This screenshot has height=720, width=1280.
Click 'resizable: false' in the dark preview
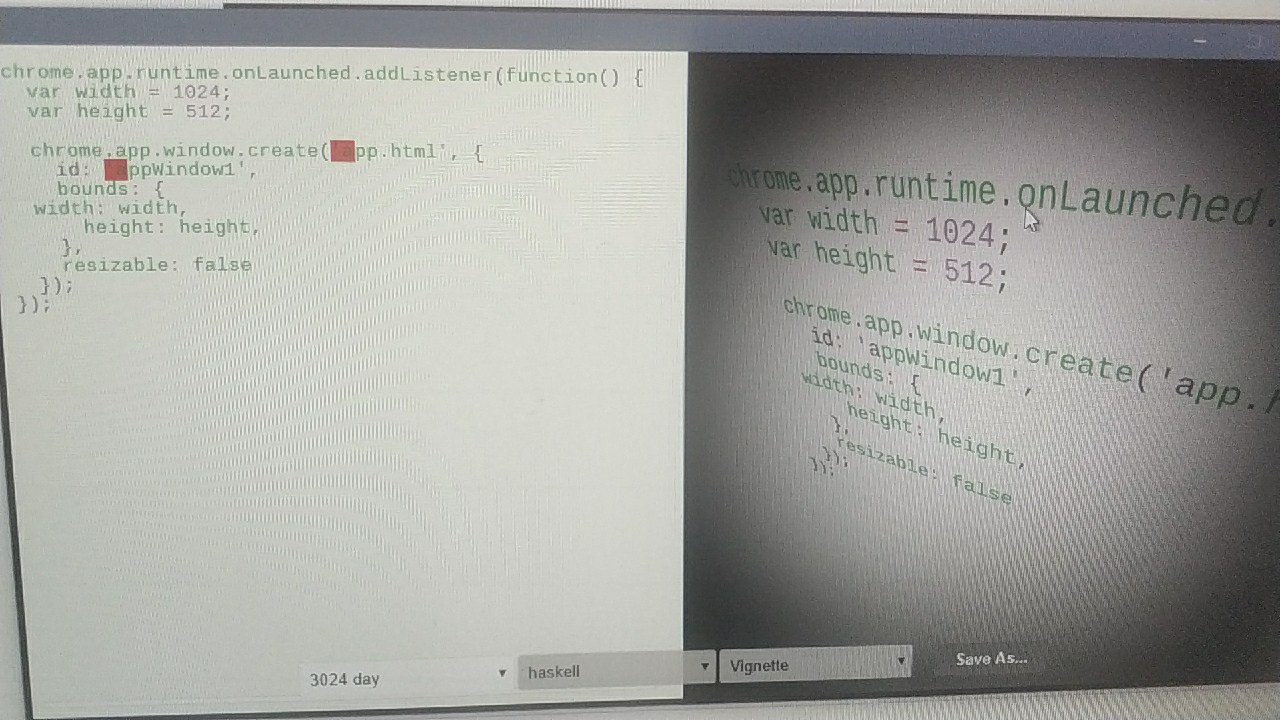click(x=923, y=470)
